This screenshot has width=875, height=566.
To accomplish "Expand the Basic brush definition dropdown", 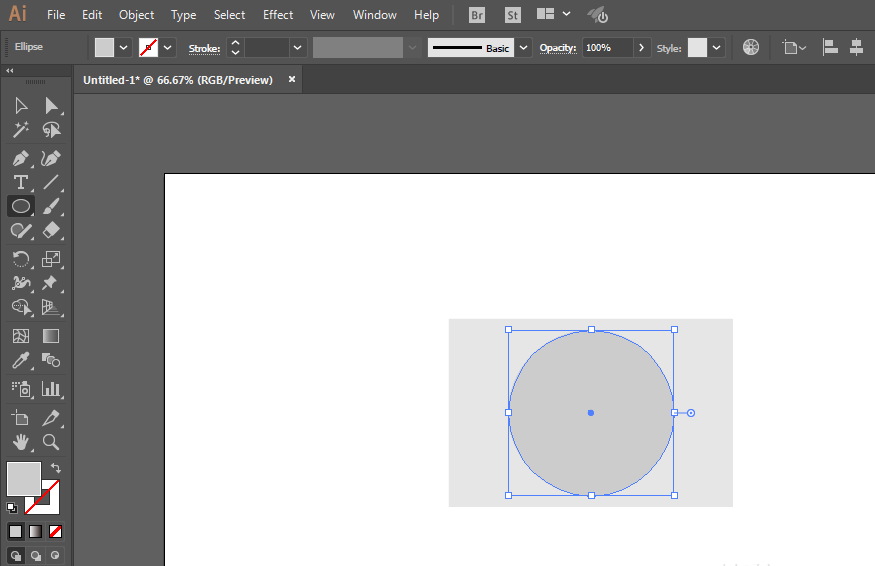I will (x=524, y=48).
